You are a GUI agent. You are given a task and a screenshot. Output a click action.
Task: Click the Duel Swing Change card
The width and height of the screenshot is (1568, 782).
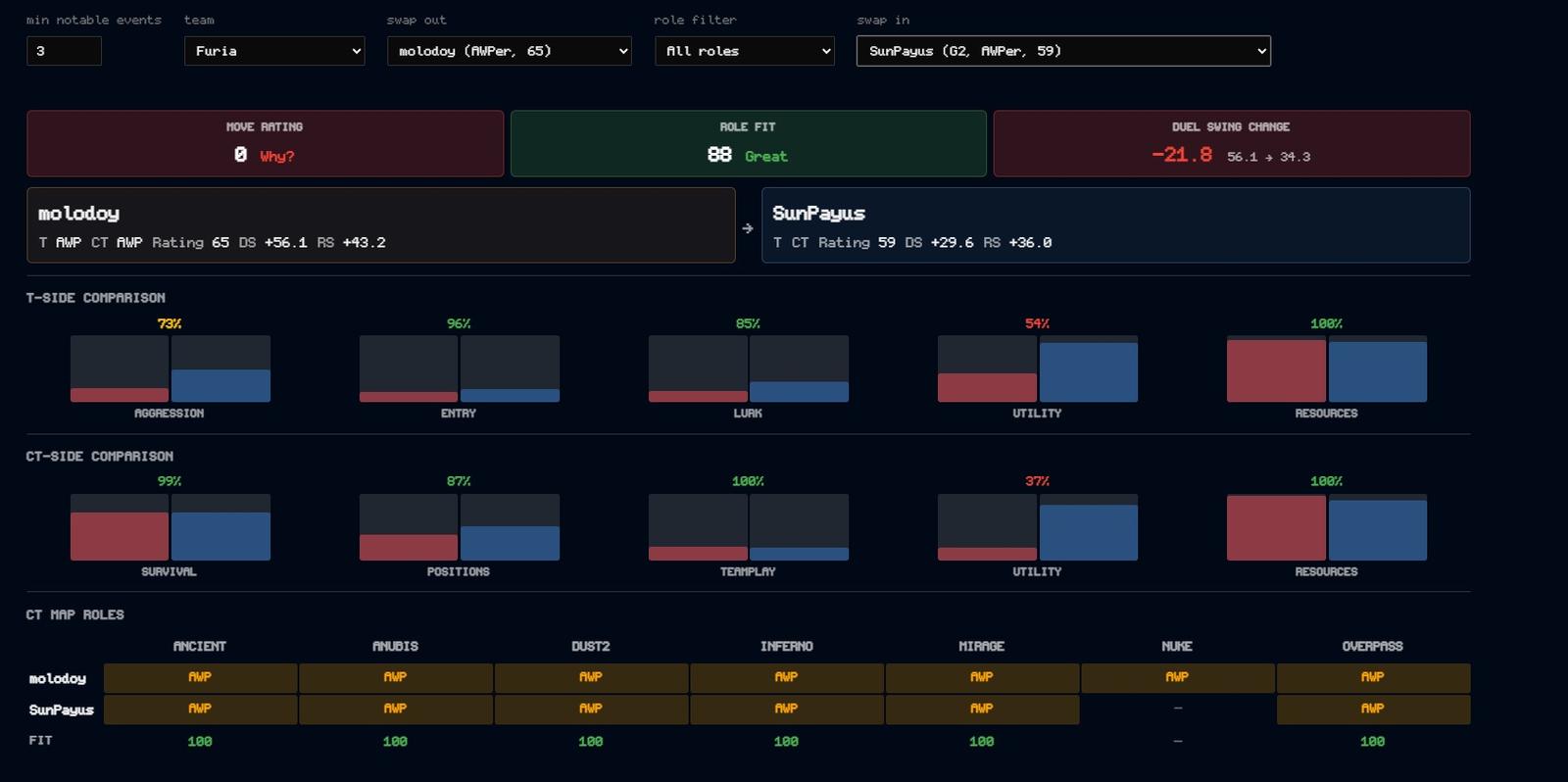[1231, 143]
